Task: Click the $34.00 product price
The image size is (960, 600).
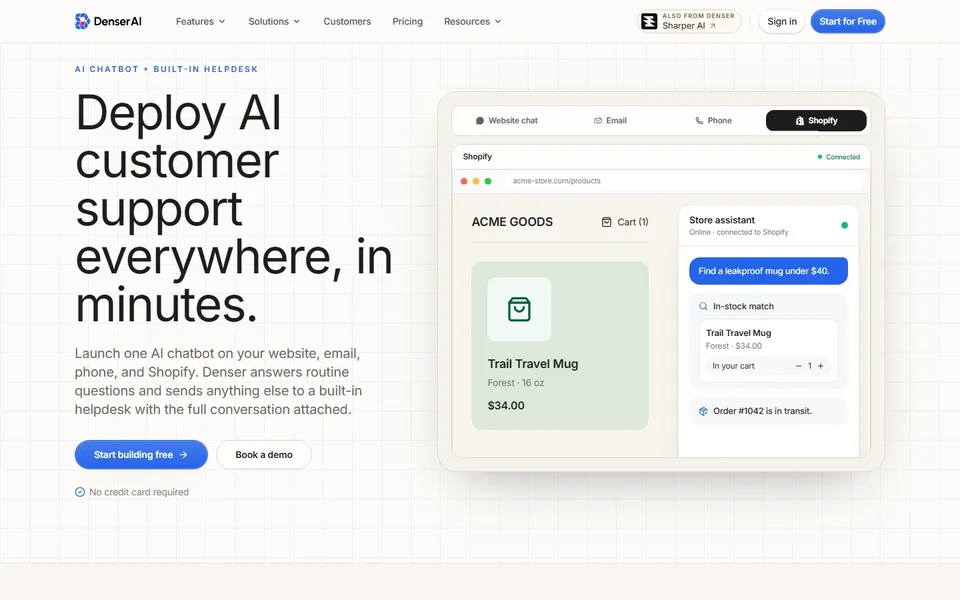Action: pyautogui.click(x=506, y=405)
